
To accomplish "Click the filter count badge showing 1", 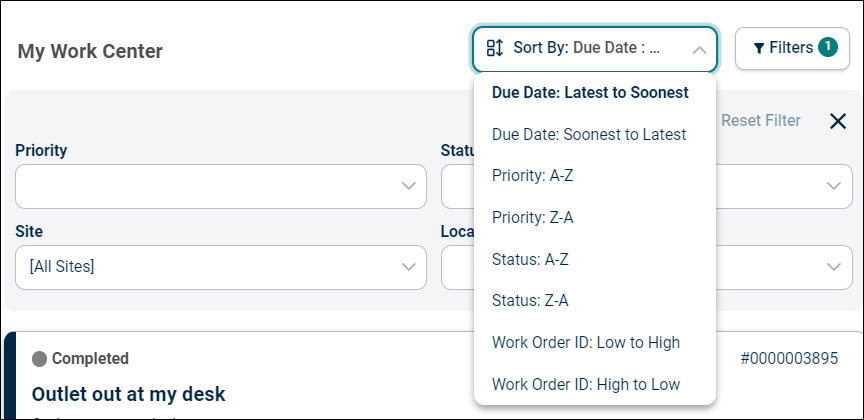I will pos(827,47).
